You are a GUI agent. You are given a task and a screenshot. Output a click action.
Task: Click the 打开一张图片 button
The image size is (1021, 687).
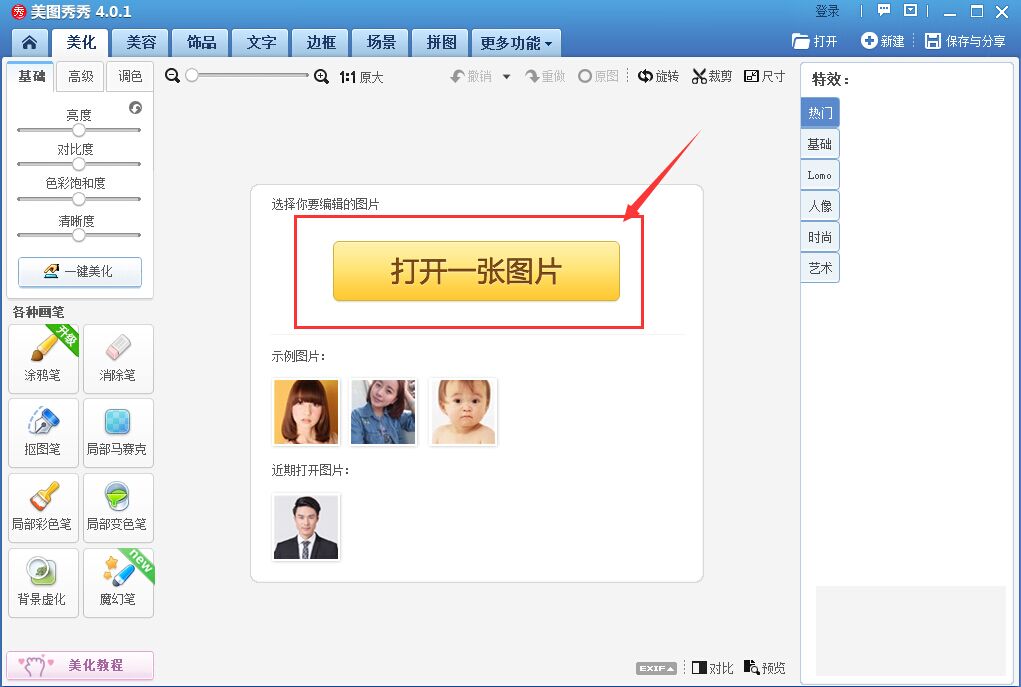pyautogui.click(x=476, y=271)
